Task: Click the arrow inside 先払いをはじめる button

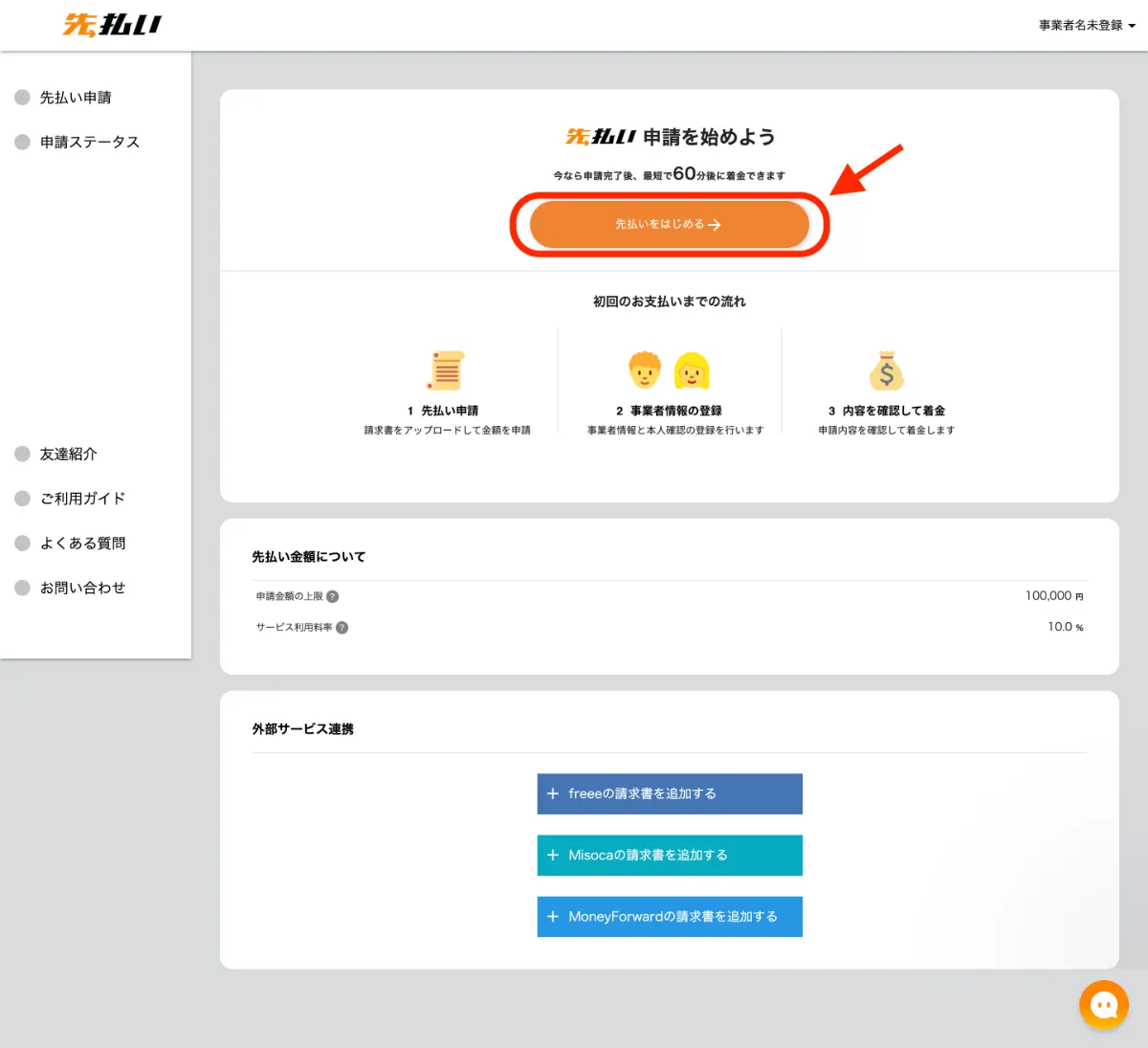Action: click(714, 225)
